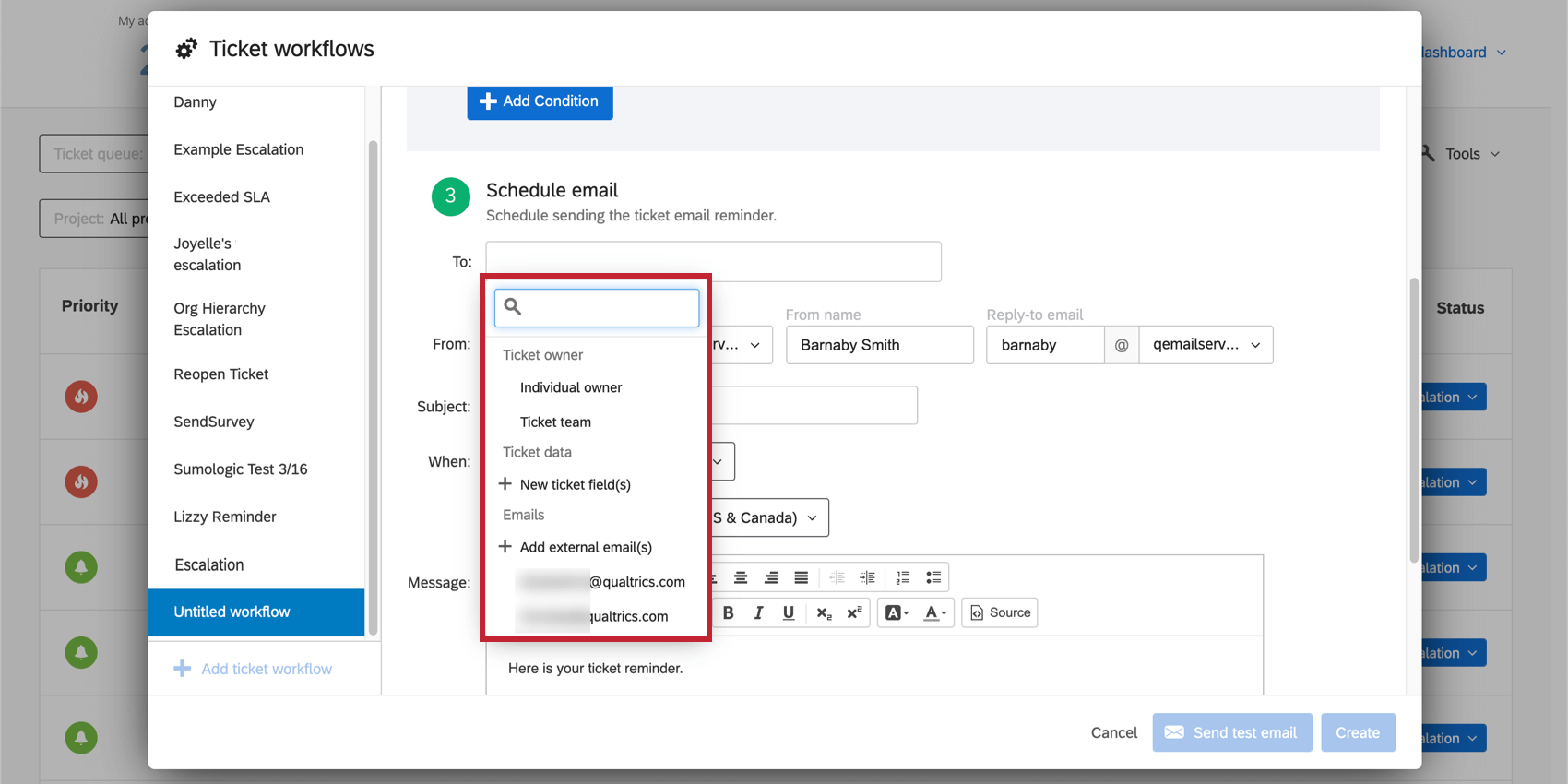
Task: Insert a numbered list
Action: (903, 577)
